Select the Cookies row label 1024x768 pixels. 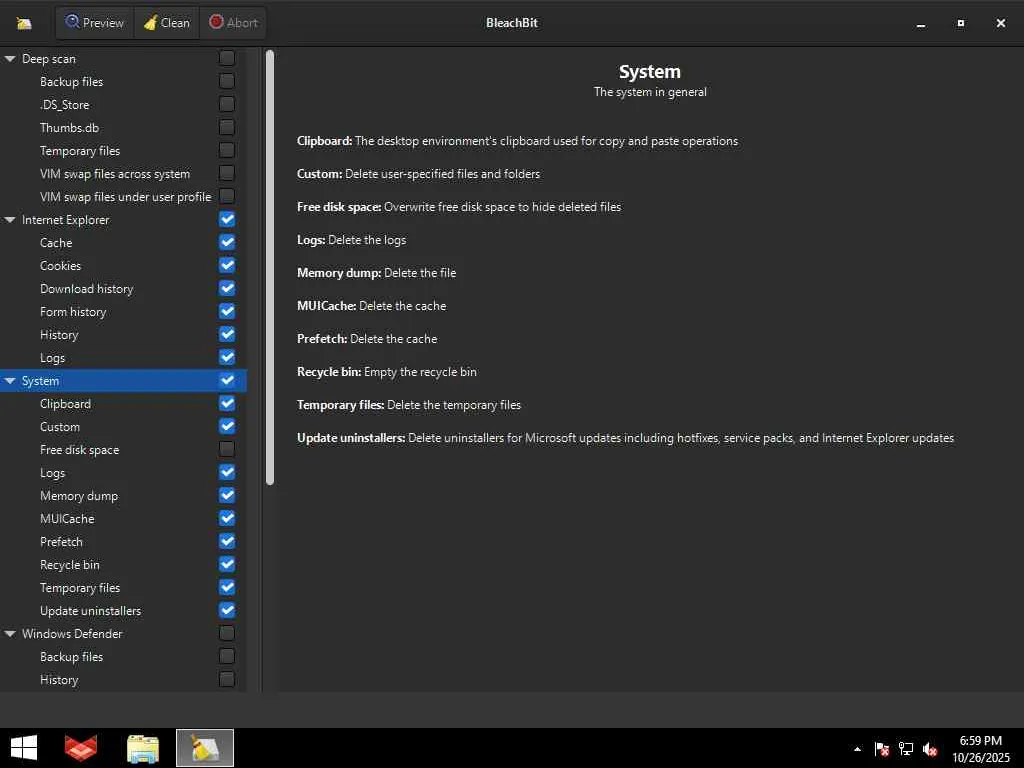61,266
